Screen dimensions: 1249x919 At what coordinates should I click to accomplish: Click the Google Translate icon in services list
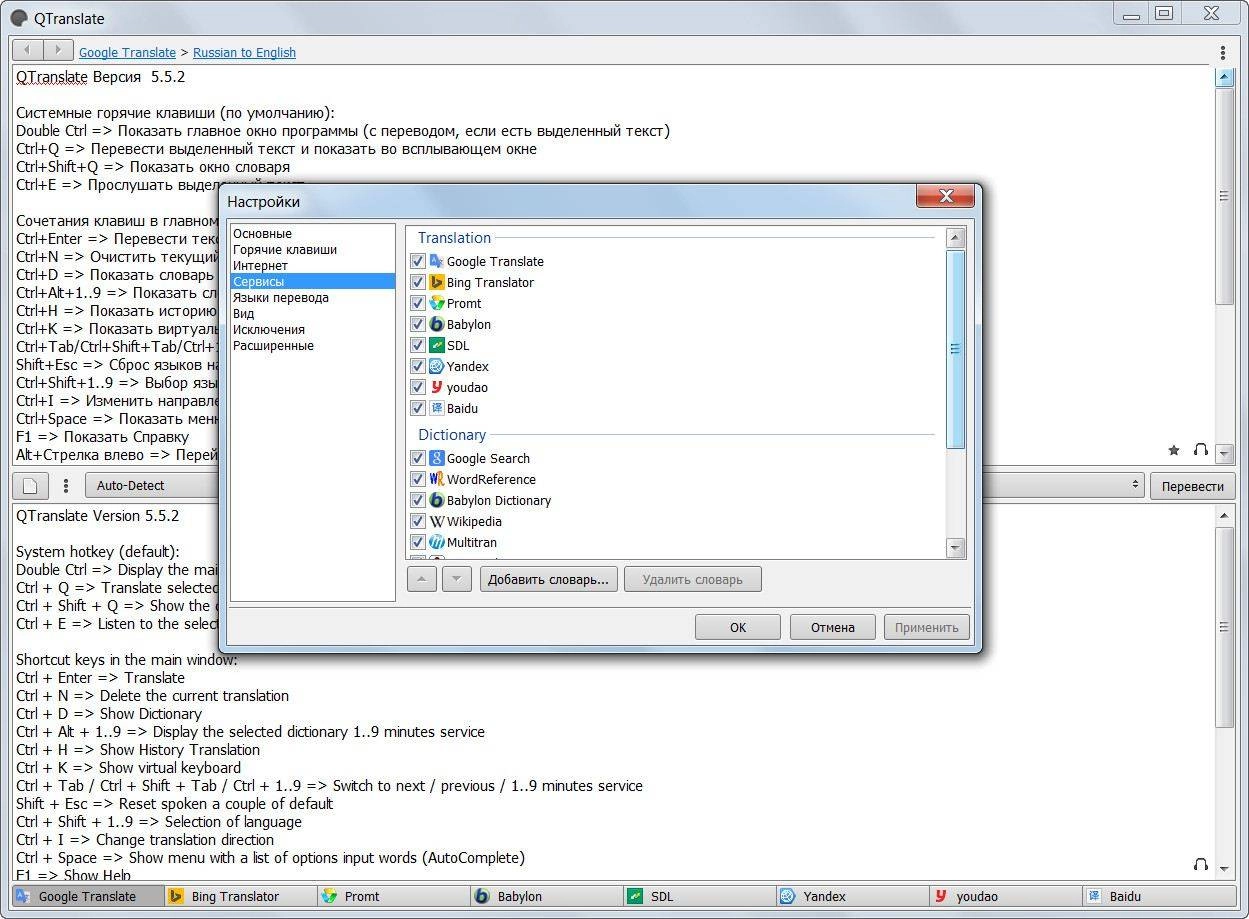pos(436,261)
